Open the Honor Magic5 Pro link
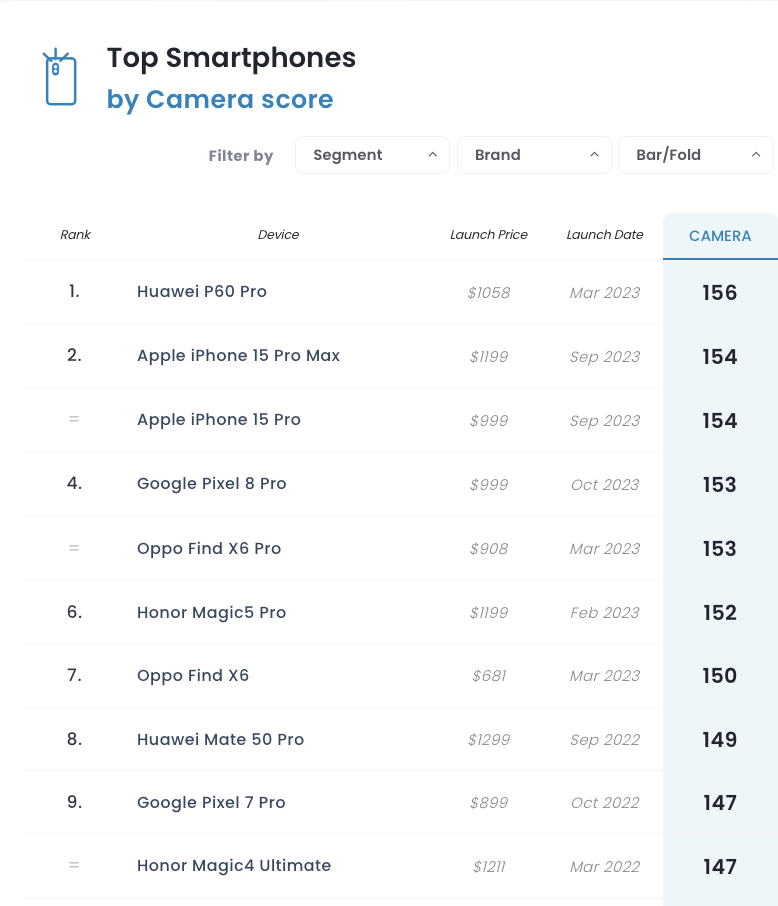This screenshot has width=778, height=906. tap(212, 612)
